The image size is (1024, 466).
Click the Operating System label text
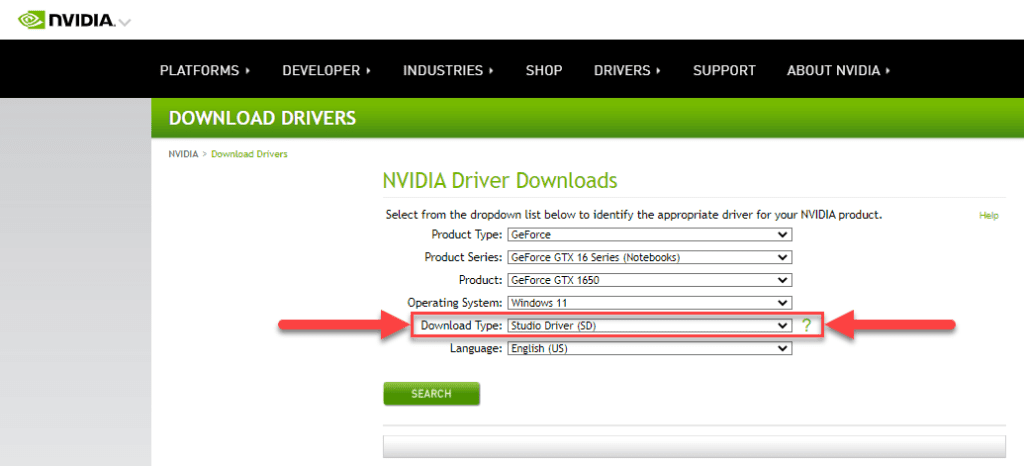[455, 303]
